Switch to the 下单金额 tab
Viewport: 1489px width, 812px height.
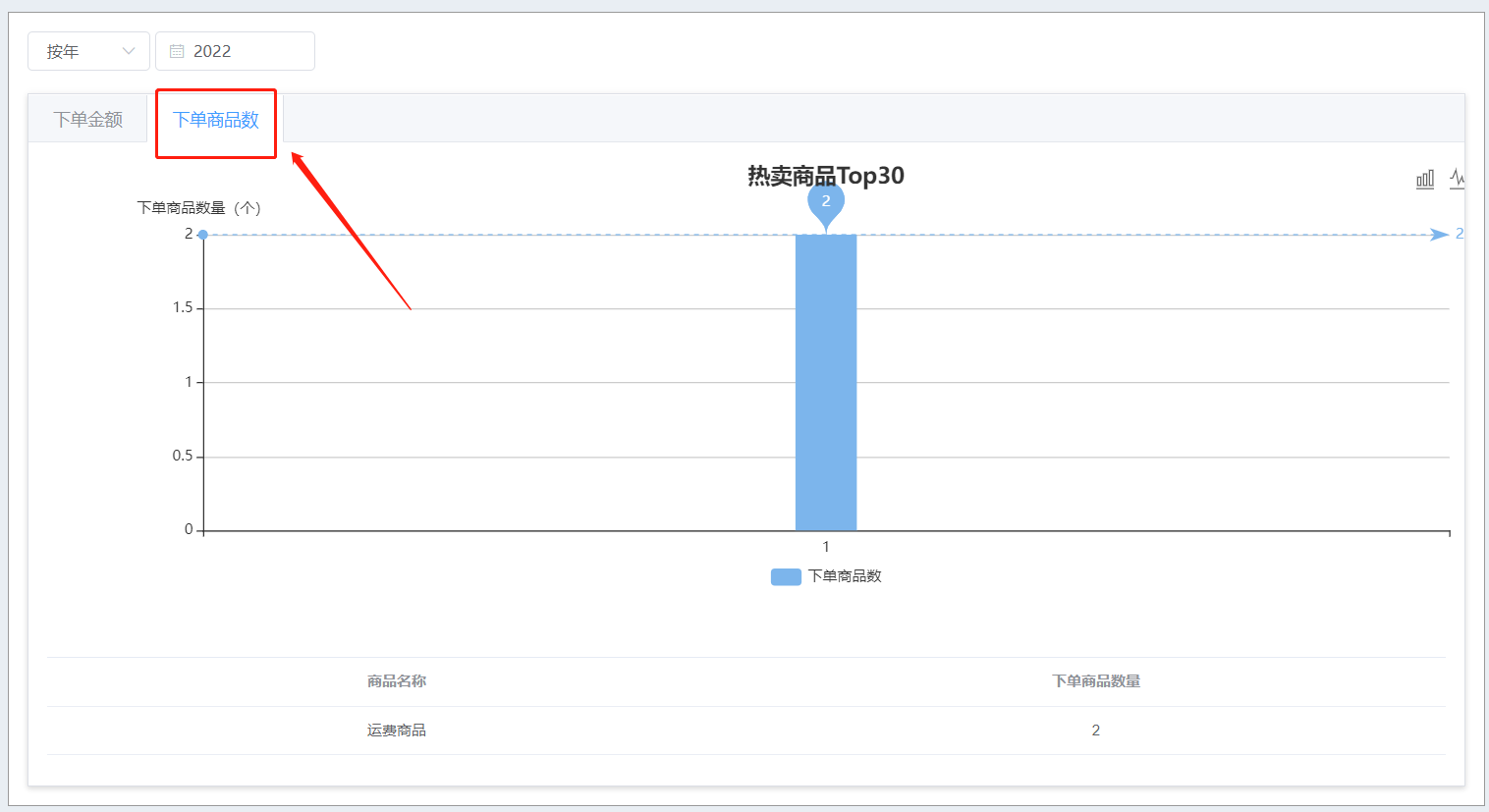(x=88, y=120)
